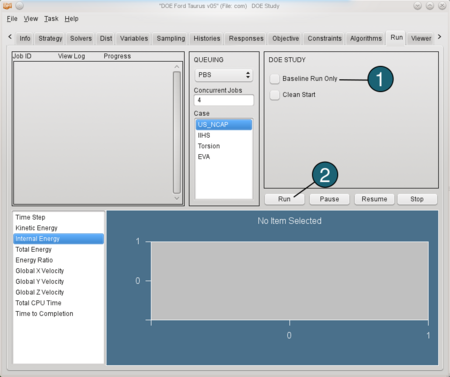The width and height of the screenshot is (450, 377).
Task: Select IIHS in the Case list
Action: click(224, 135)
